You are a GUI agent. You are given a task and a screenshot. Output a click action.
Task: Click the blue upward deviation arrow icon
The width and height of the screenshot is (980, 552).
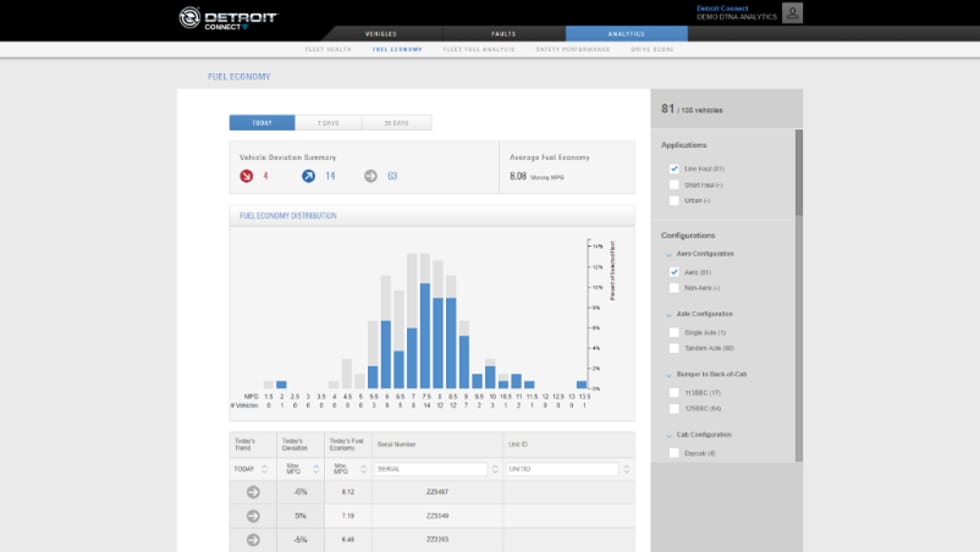(309, 176)
